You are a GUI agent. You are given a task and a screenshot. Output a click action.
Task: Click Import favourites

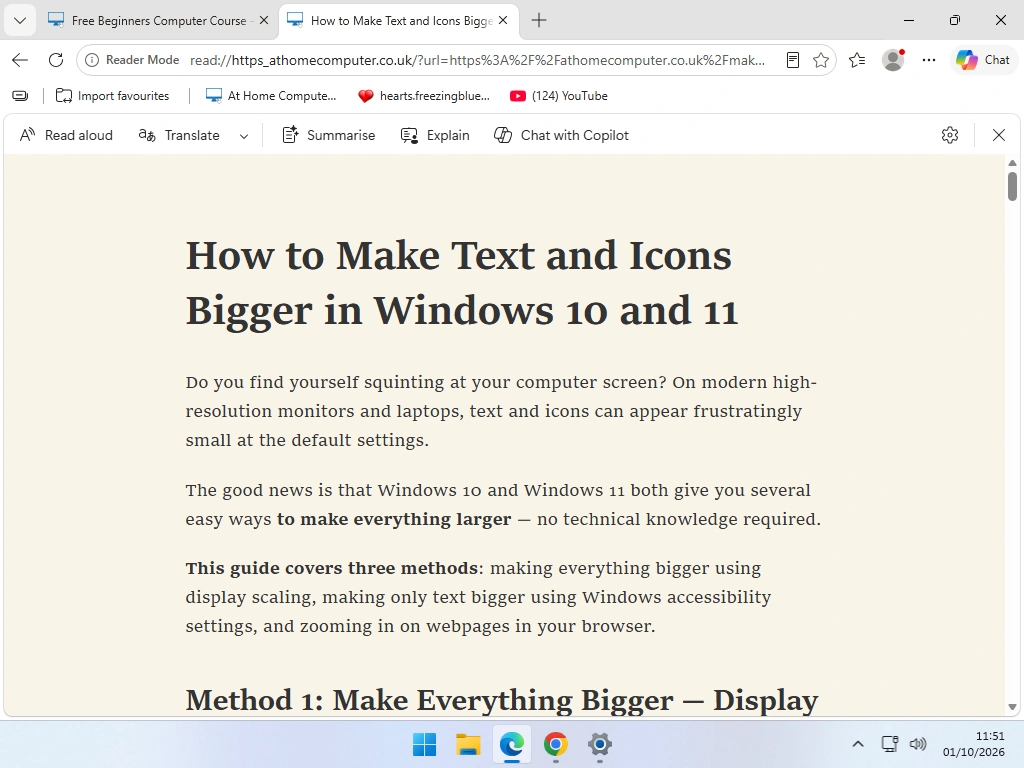pos(112,96)
